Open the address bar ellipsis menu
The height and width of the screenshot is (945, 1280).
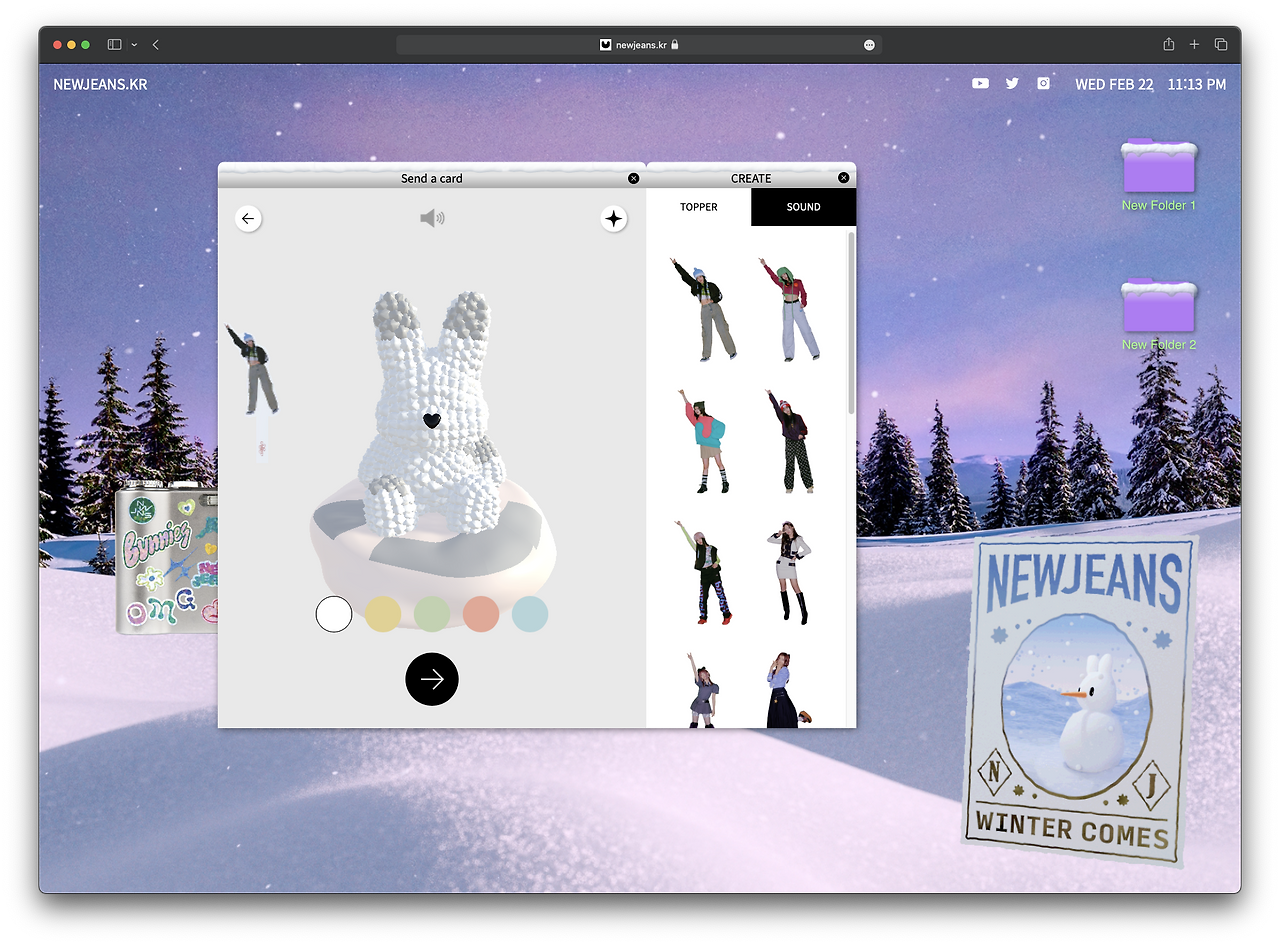[869, 45]
